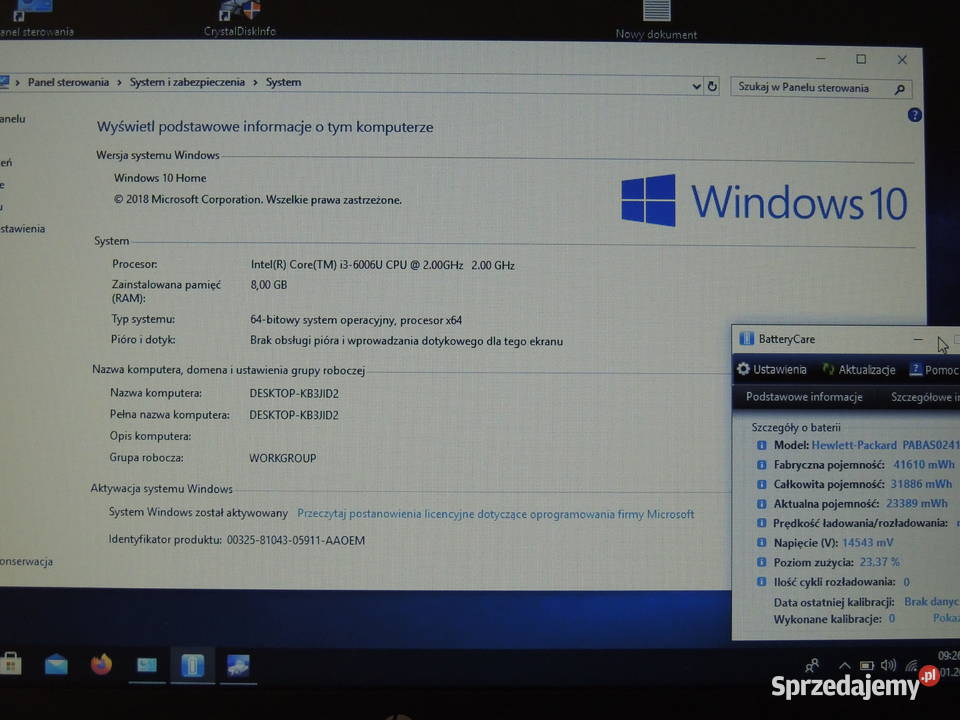Screen dimensions: 960x720
Task: Click the 64-bitowy system operacyjny text
Action: (x=356, y=320)
